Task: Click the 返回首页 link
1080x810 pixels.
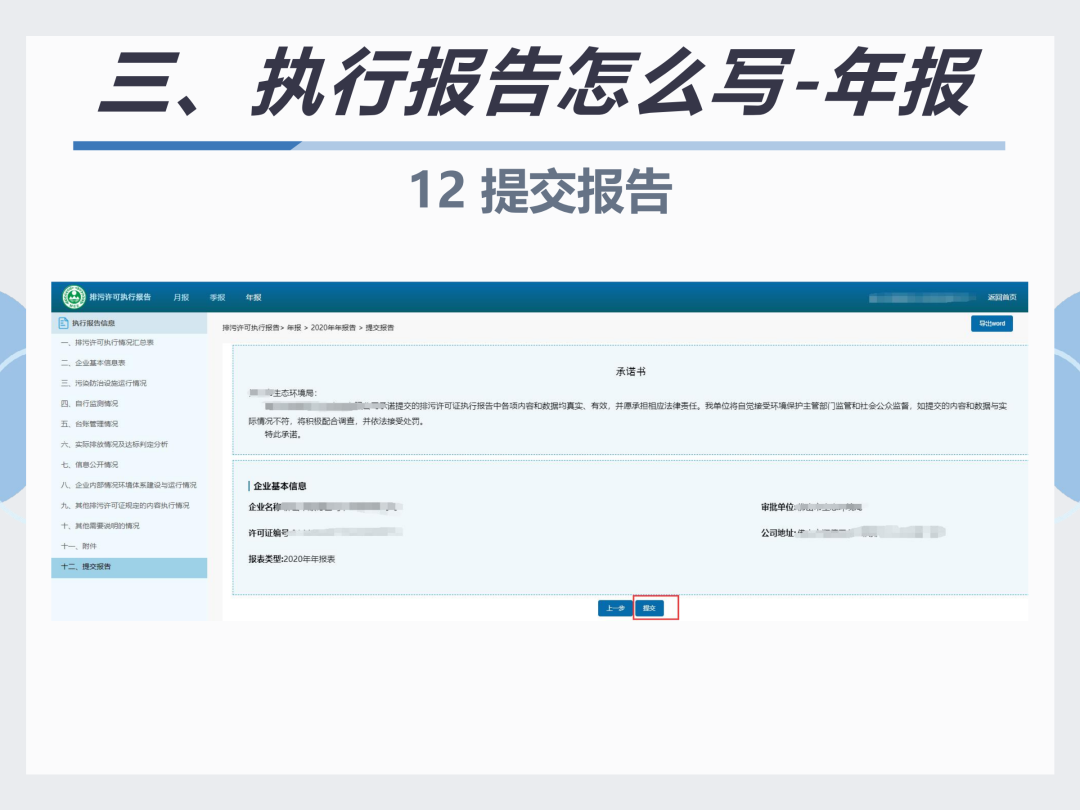Action: pyautogui.click(x=1002, y=298)
